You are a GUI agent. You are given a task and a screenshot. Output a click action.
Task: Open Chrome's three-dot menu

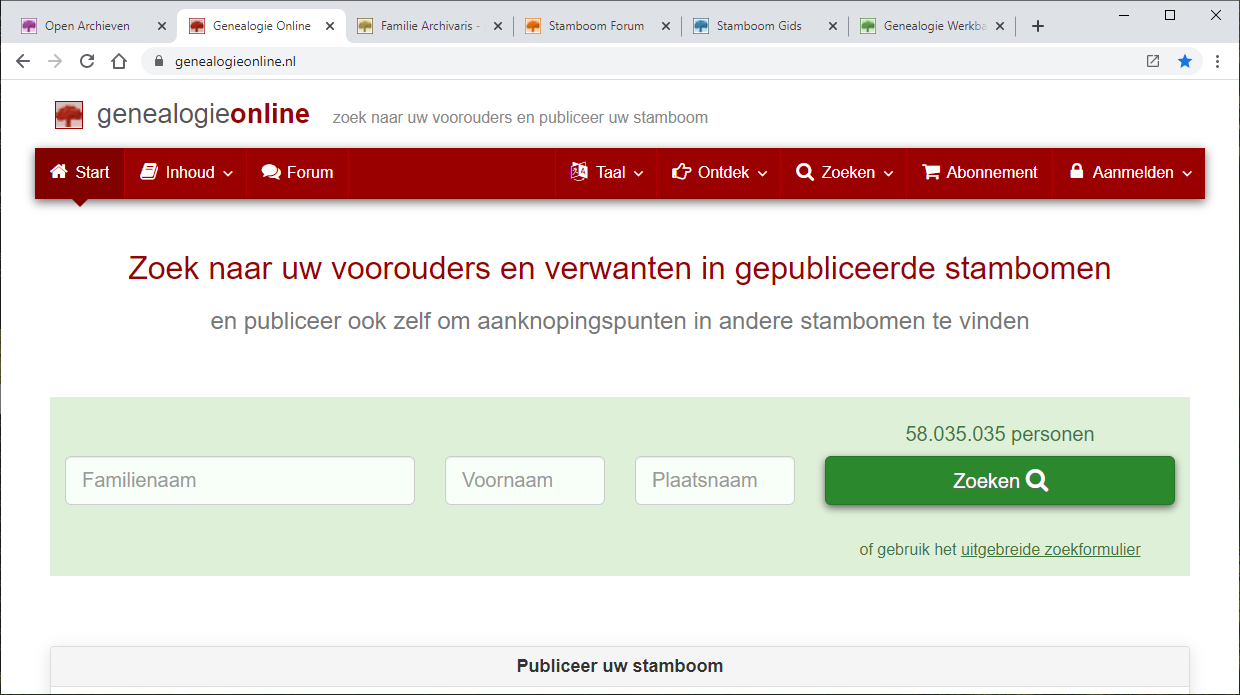coord(1217,61)
